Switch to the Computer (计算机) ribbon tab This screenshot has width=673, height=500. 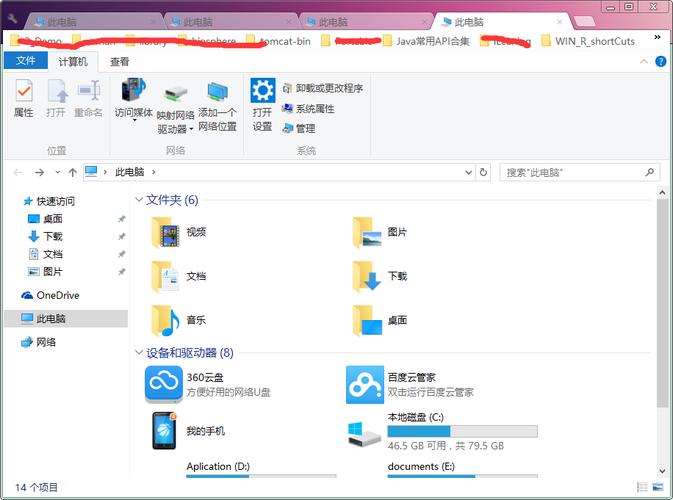(x=73, y=62)
